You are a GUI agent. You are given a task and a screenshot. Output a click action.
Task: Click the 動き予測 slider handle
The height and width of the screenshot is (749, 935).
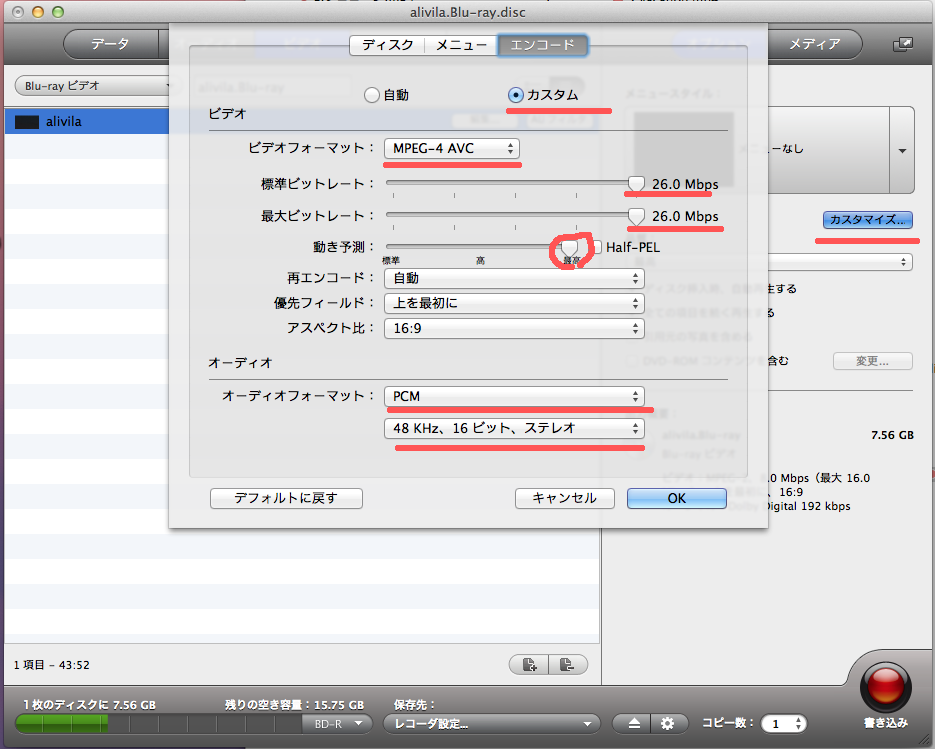[x=569, y=247]
